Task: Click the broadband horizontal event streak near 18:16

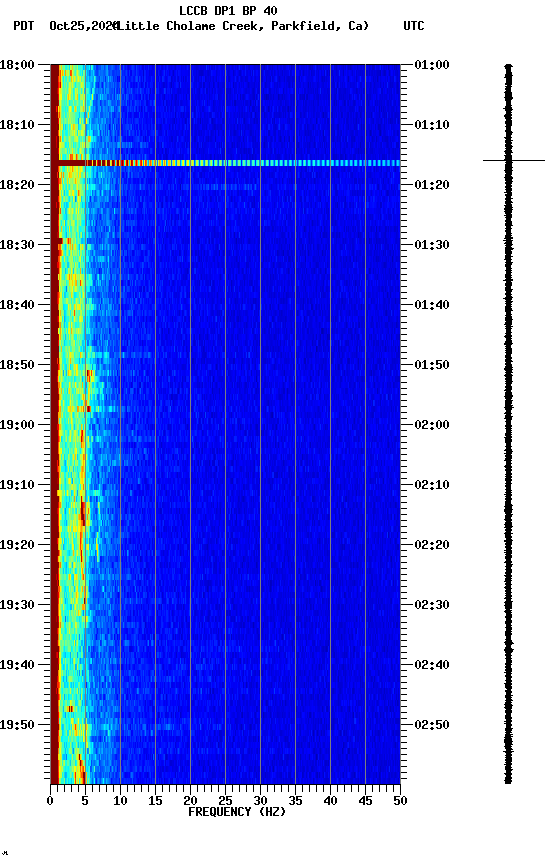Action: [225, 163]
